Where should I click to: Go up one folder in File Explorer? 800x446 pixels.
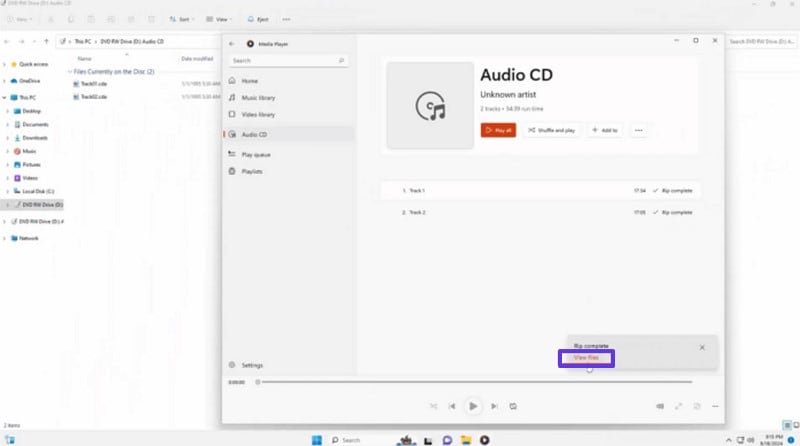pyautogui.click(x=46, y=41)
